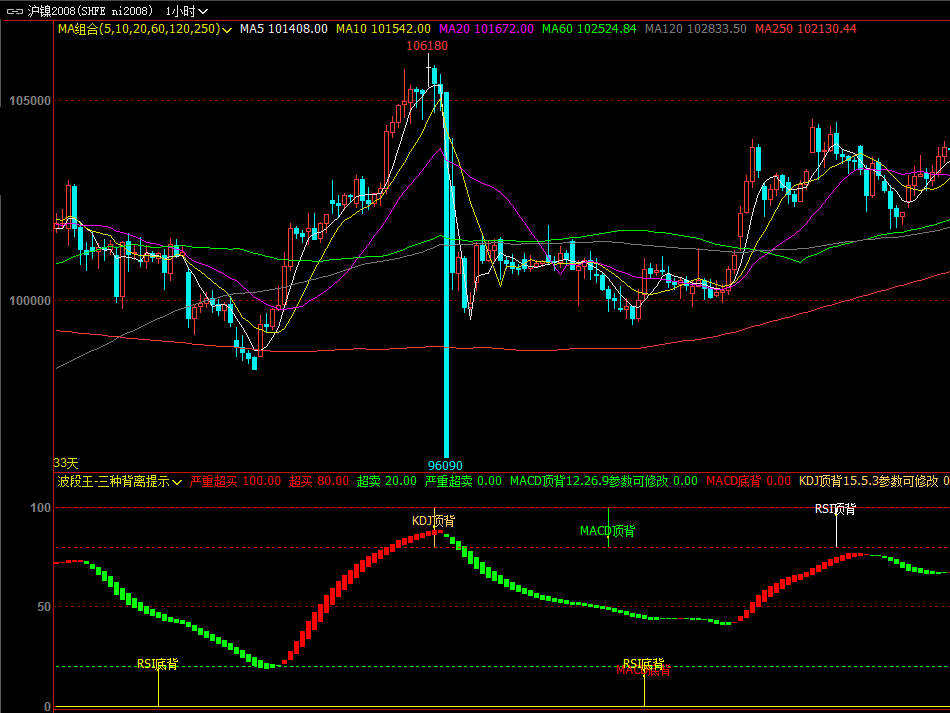The height and width of the screenshot is (713, 950).
Task: Click the MA60 102524.84 legend value
Action: (590, 29)
